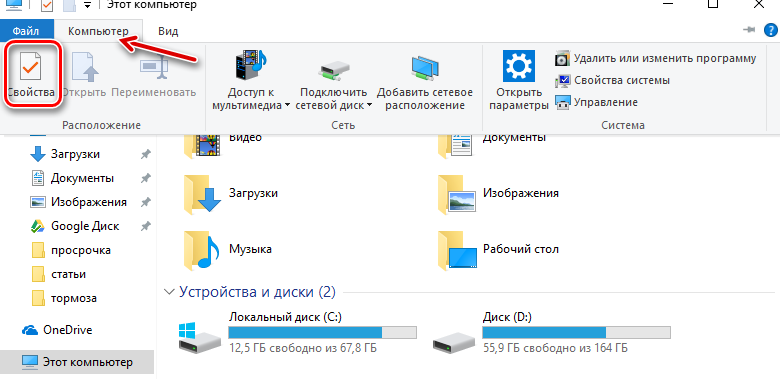This screenshot has width=780, height=379.
Task: Unpin Загрузки using its pin icon
Action: point(146,155)
